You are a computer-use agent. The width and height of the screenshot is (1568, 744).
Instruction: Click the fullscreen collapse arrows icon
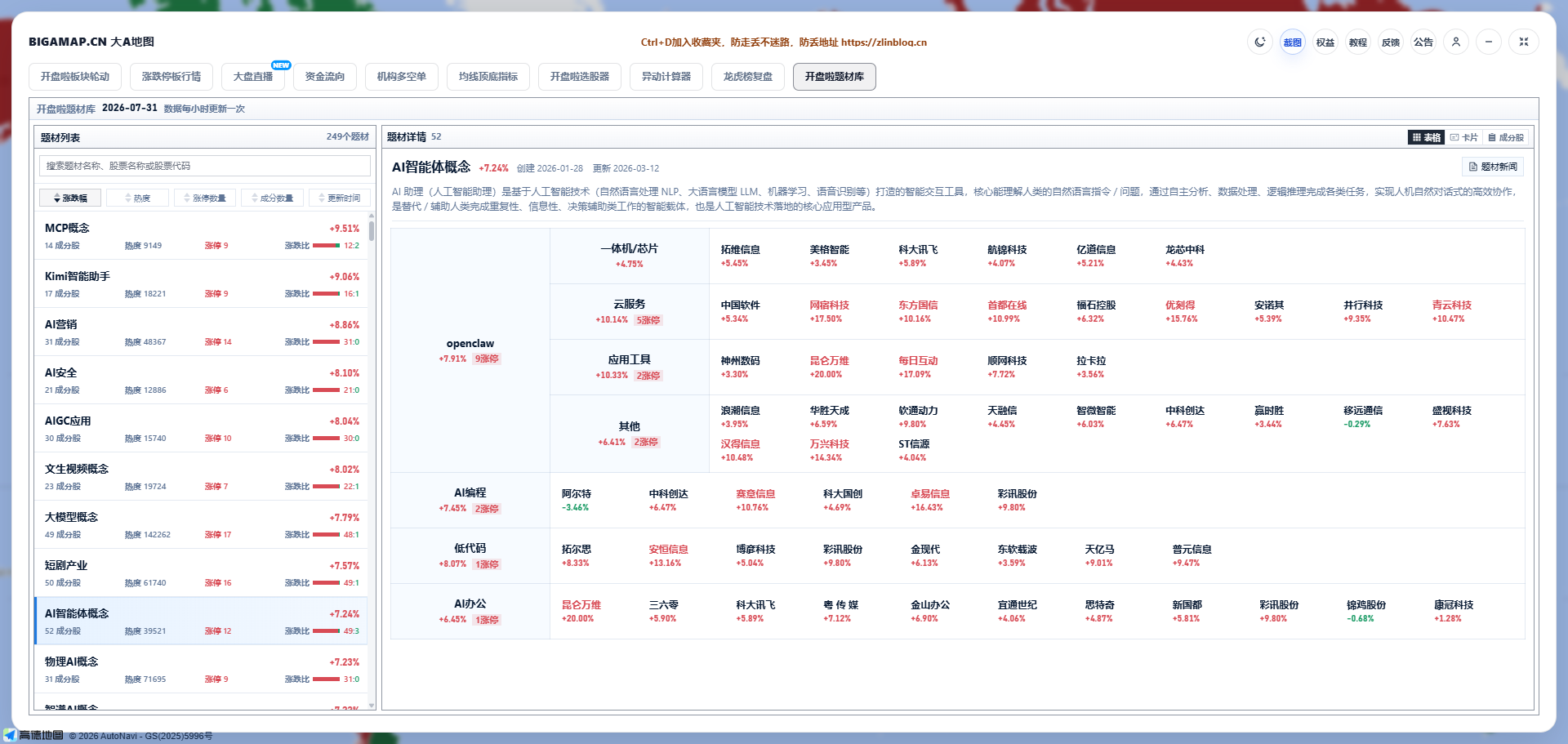pyautogui.click(x=1524, y=42)
